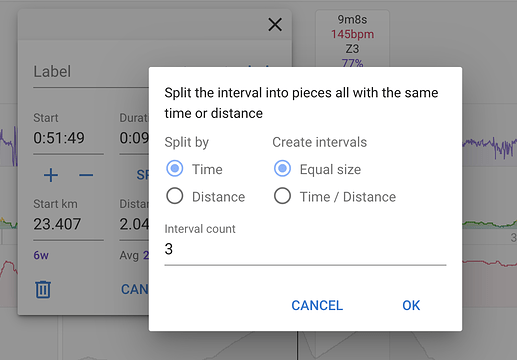Click the Equal size label text
The image size is (517, 360).
point(330,169)
